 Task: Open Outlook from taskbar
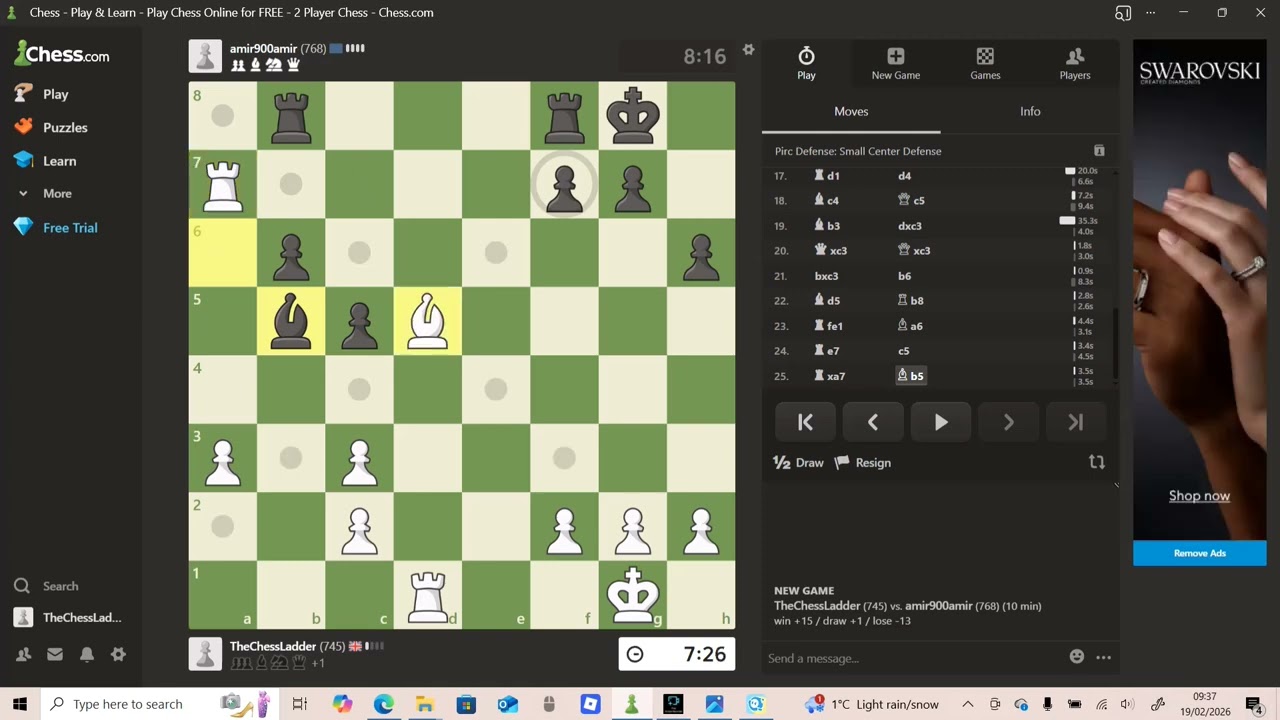pyautogui.click(x=507, y=704)
